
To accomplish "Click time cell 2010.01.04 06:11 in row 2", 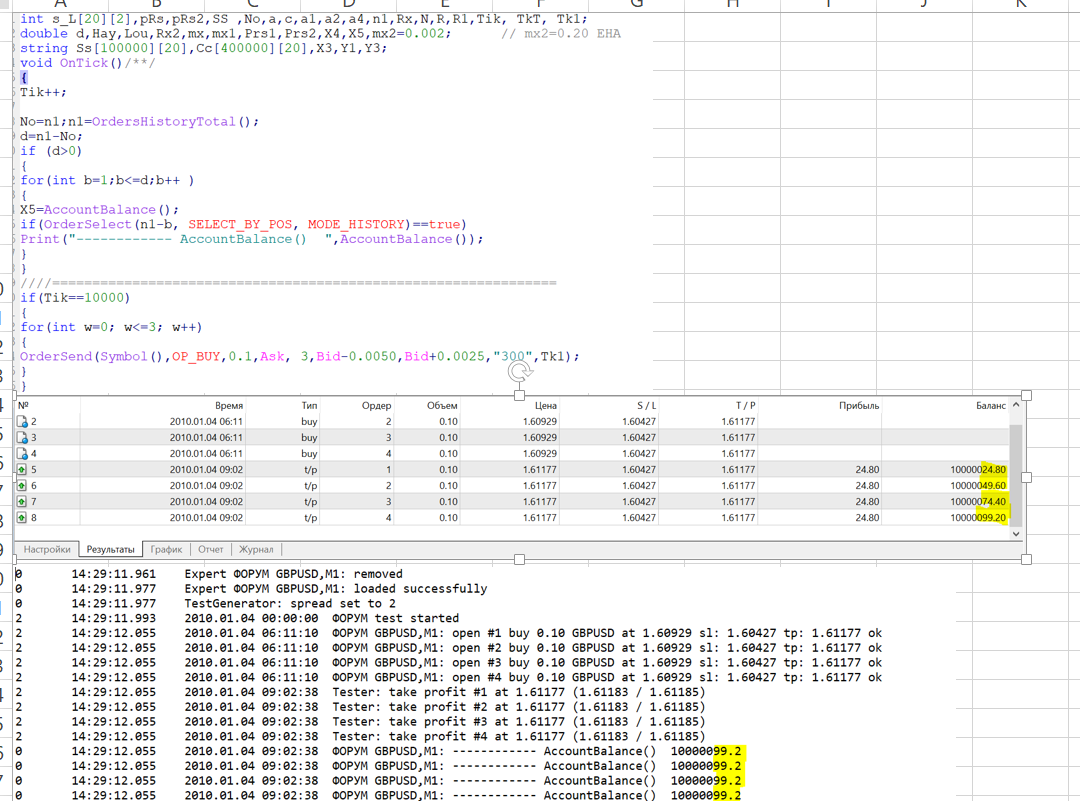I will (206, 422).
